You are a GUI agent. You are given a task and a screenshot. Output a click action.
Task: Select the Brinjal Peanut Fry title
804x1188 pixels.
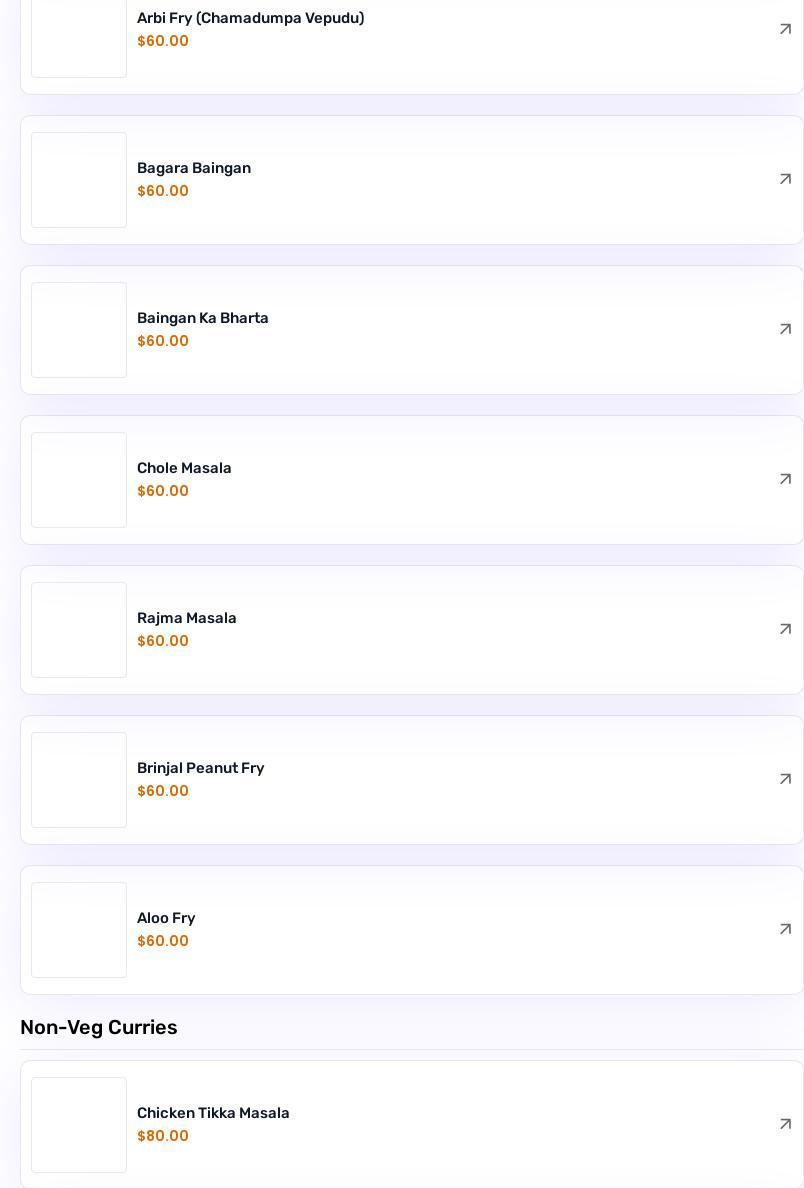pos(200,768)
